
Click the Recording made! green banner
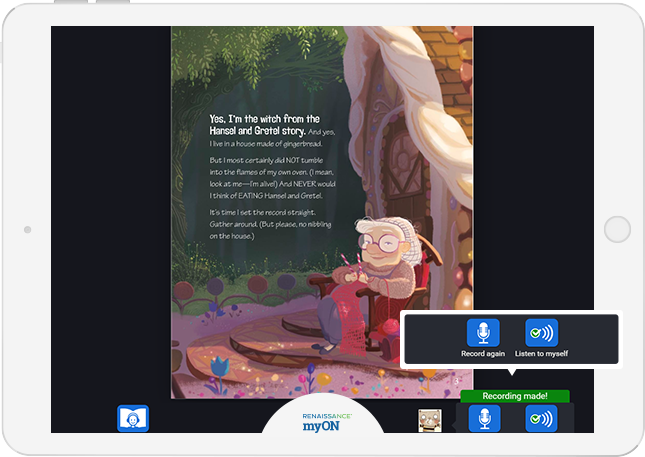click(515, 396)
